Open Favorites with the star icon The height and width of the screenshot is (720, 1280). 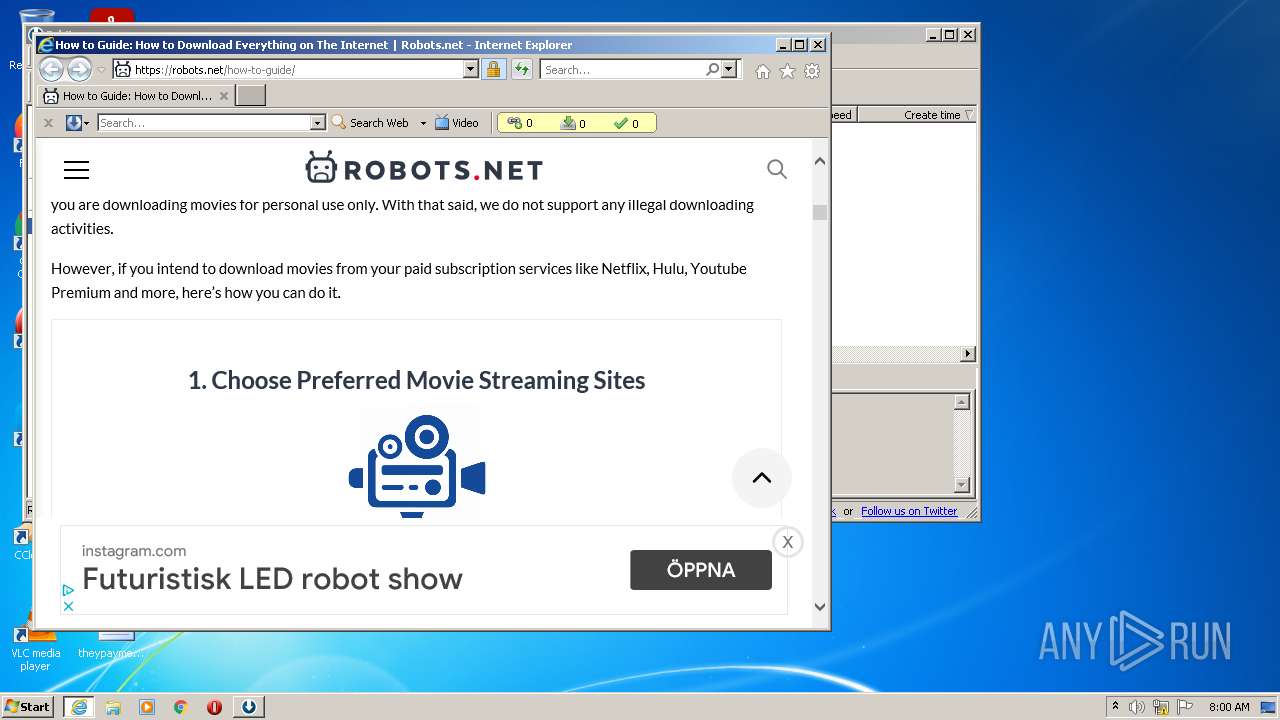(787, 71)
